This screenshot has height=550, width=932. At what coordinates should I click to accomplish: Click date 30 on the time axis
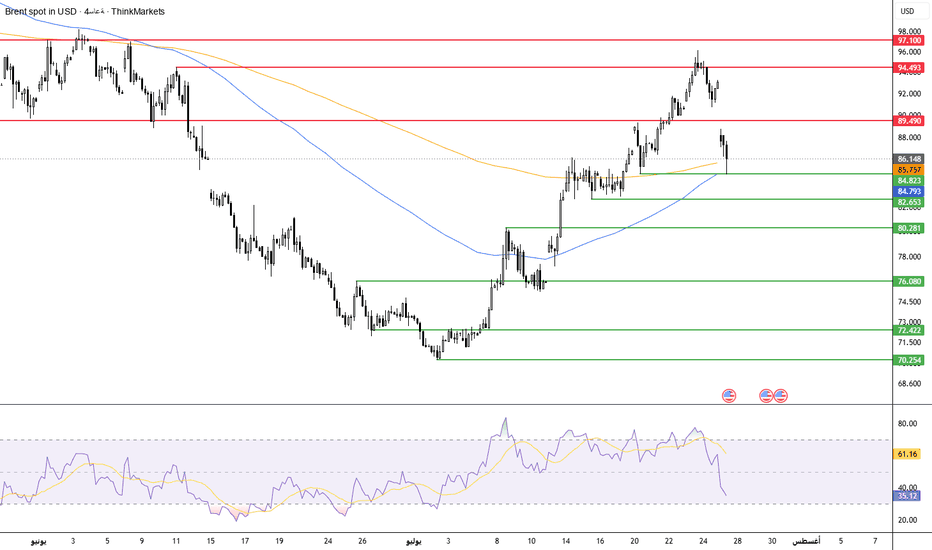coord(772,541)
